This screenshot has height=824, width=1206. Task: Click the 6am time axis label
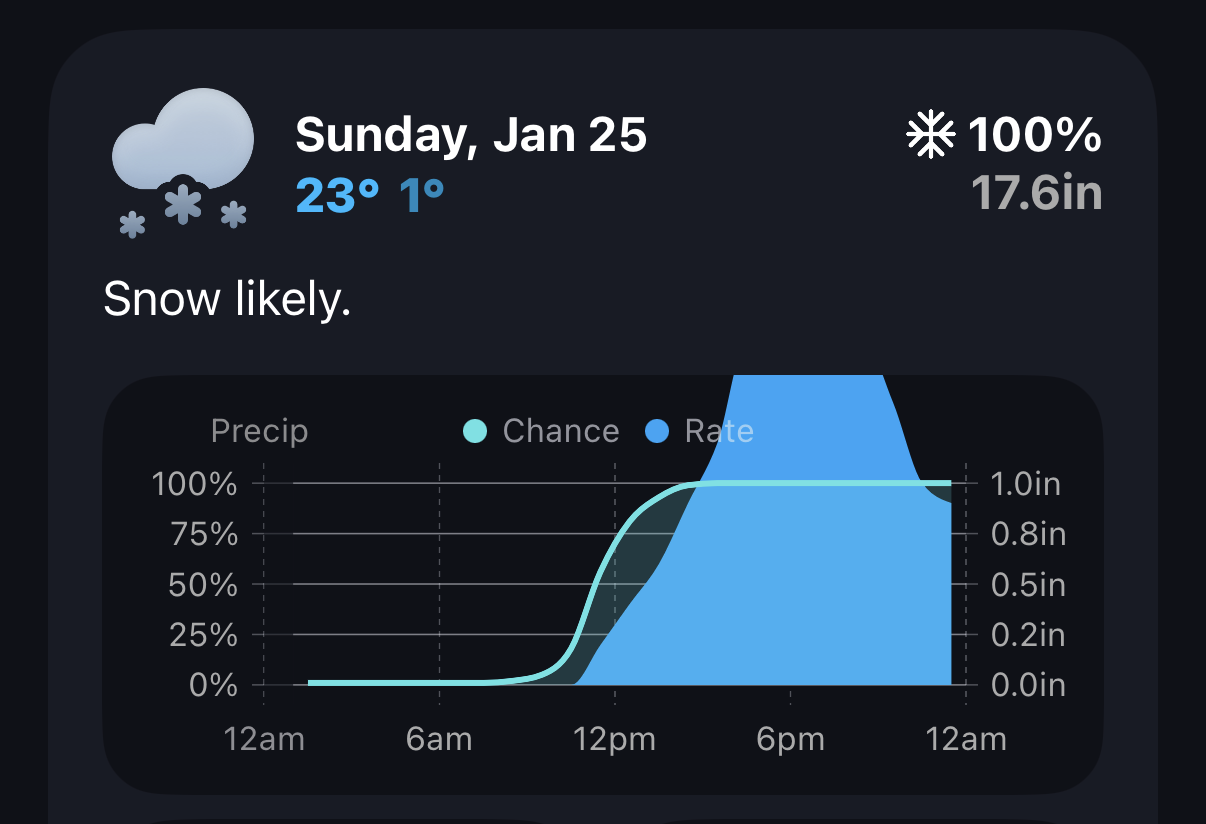pos(439,741)
